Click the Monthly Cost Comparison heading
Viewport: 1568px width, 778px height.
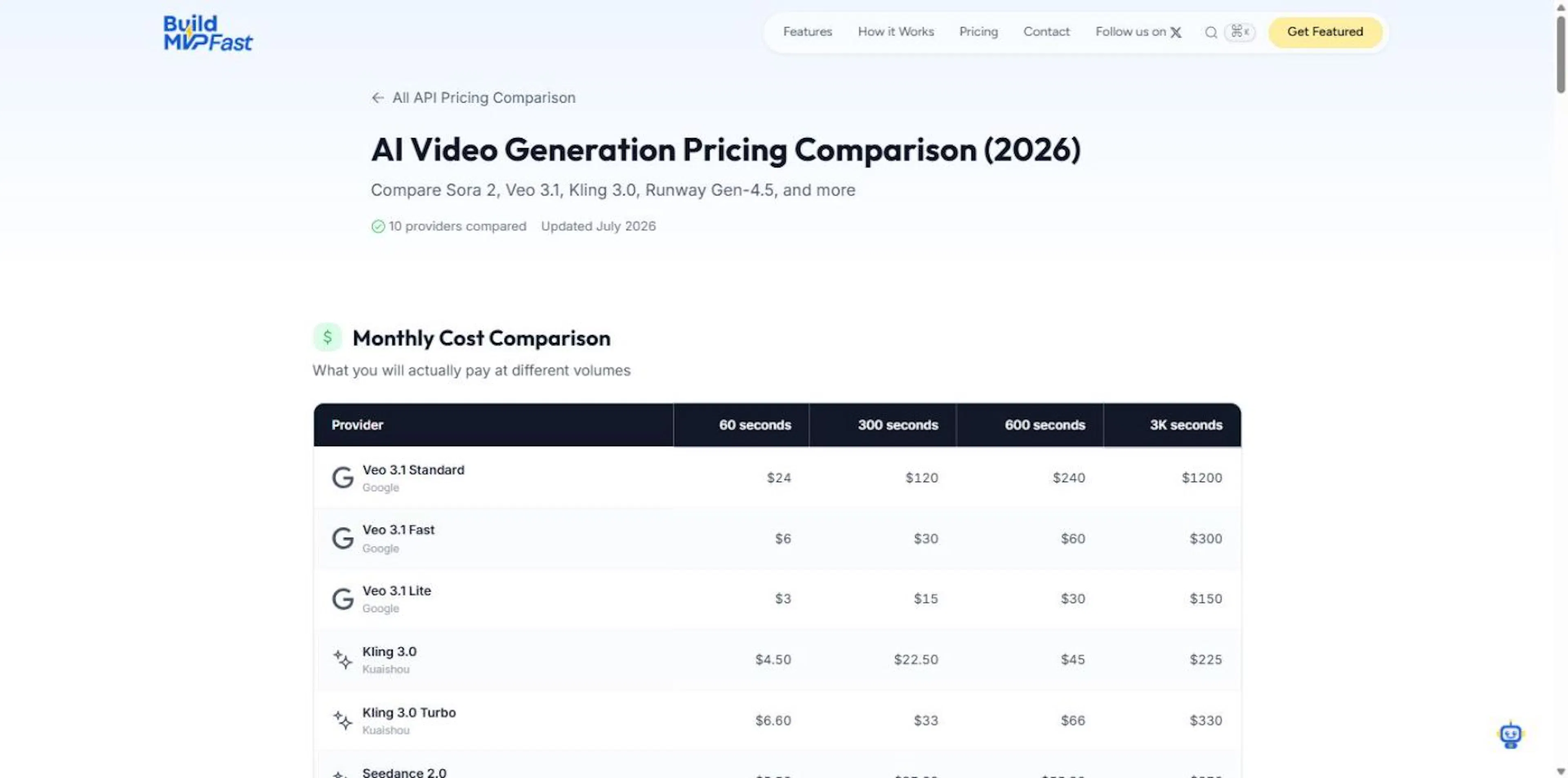coord(481,338)
